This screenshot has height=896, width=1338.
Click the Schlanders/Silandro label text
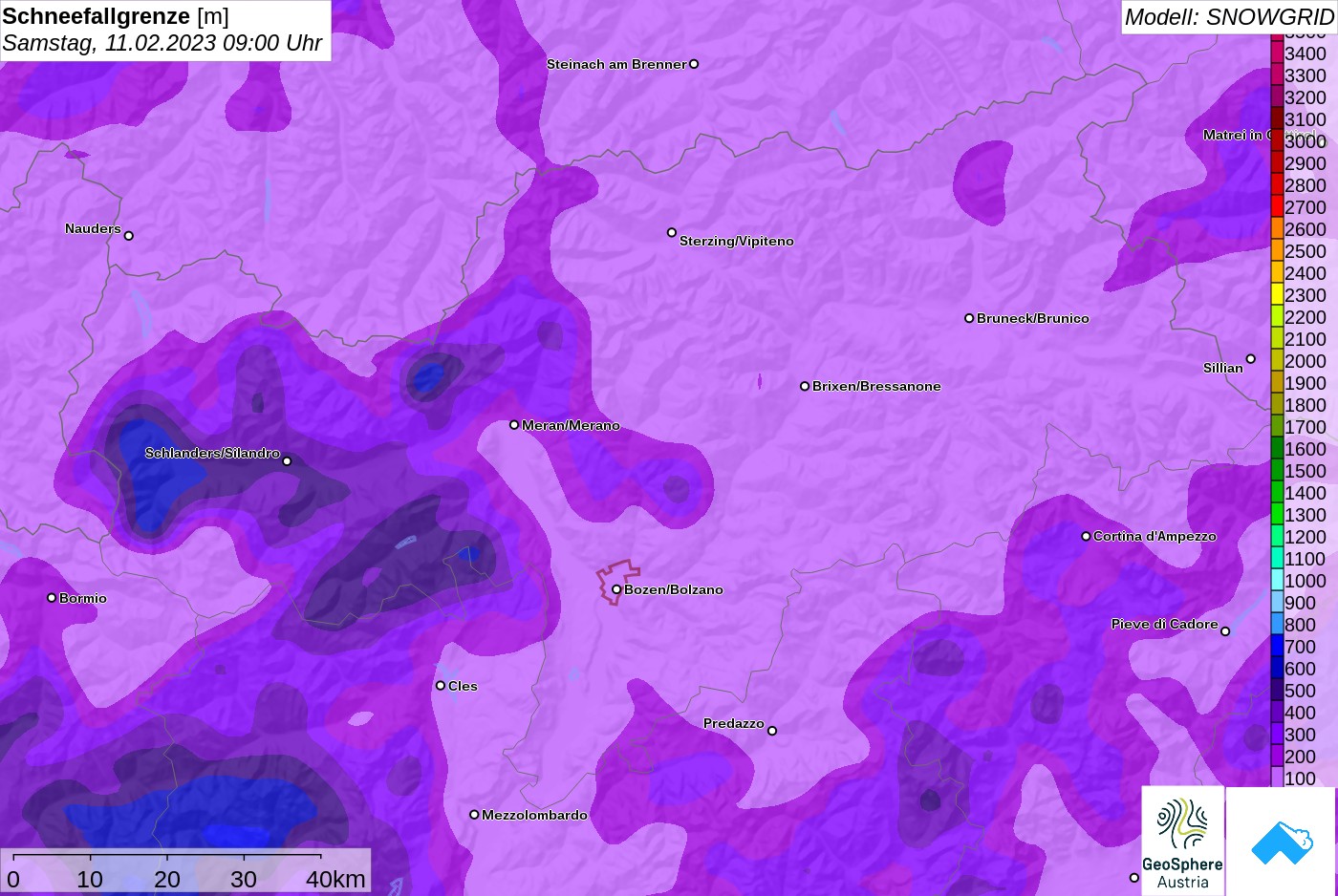click(212, 453)
